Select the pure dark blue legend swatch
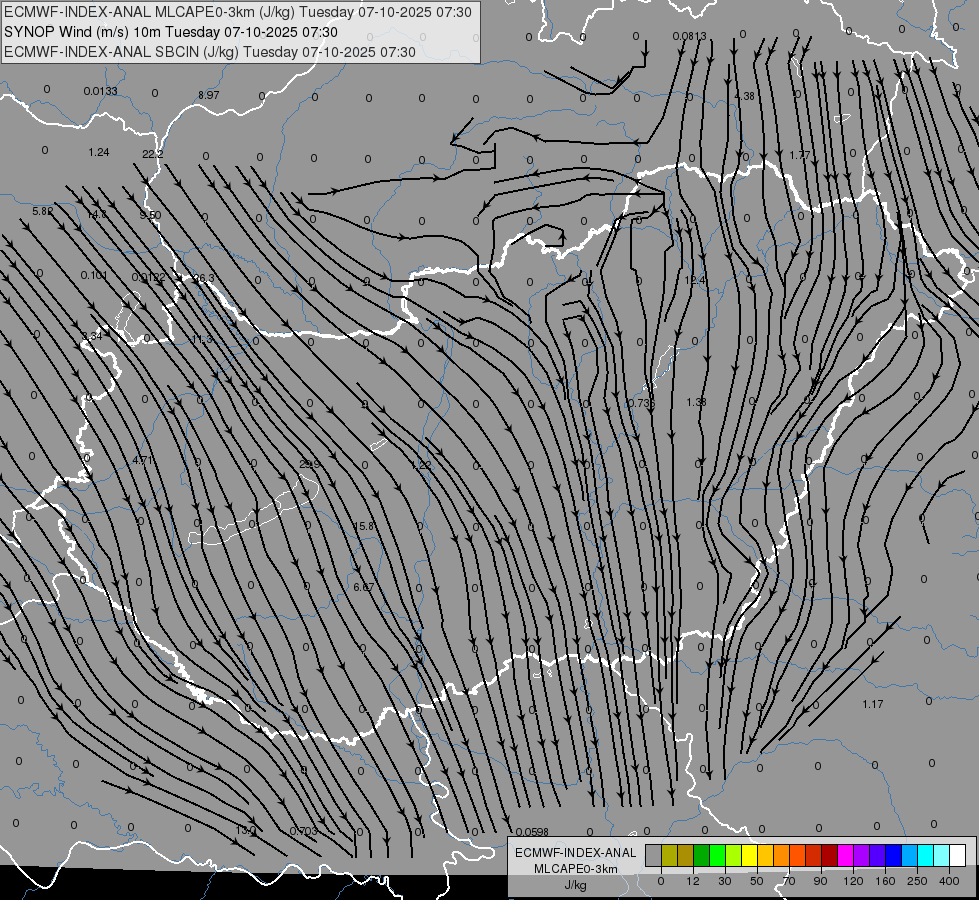Image resolution: width=979 pixels, height=900 pixels. point(894,855)
